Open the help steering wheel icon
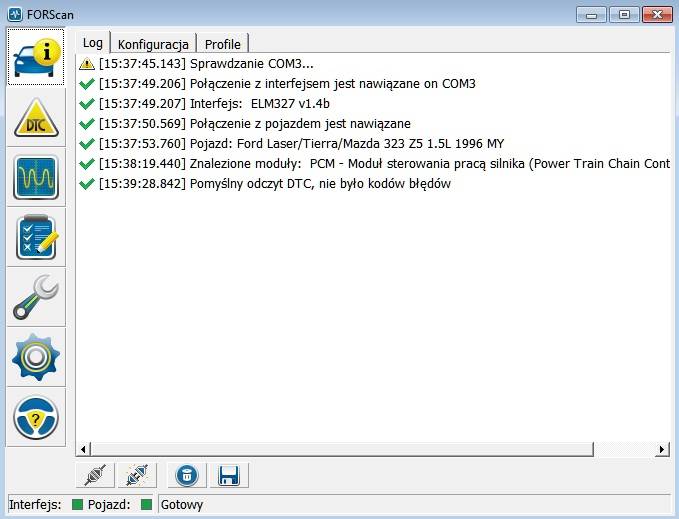 pos(36,417)
